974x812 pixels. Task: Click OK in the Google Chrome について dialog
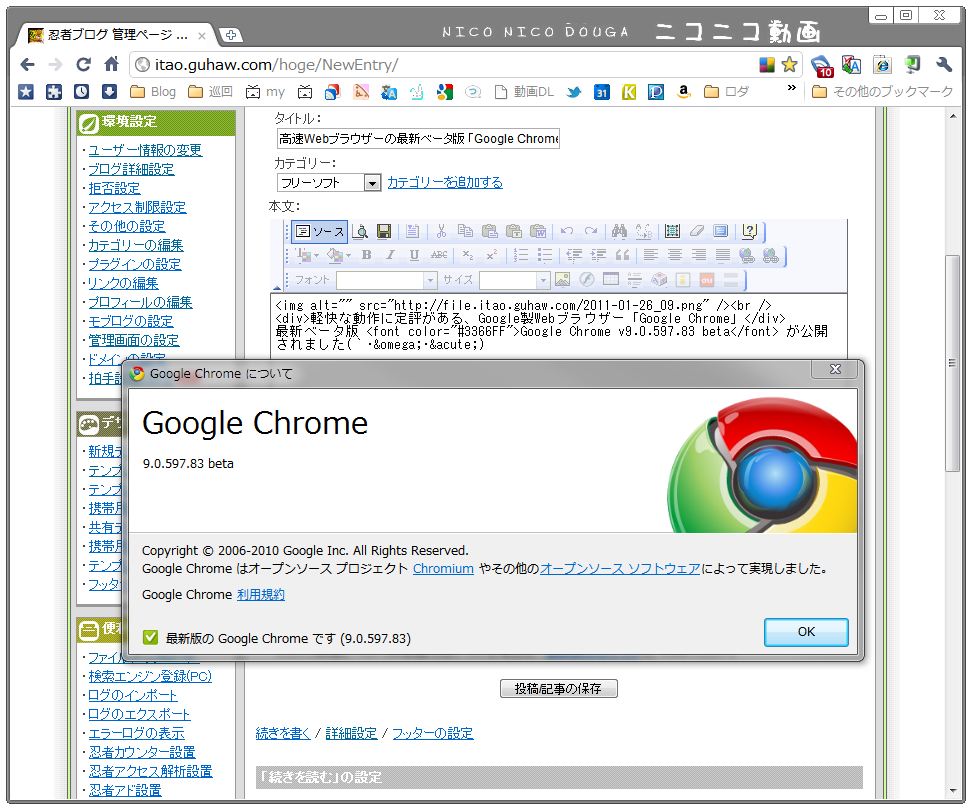coord(806,632)
